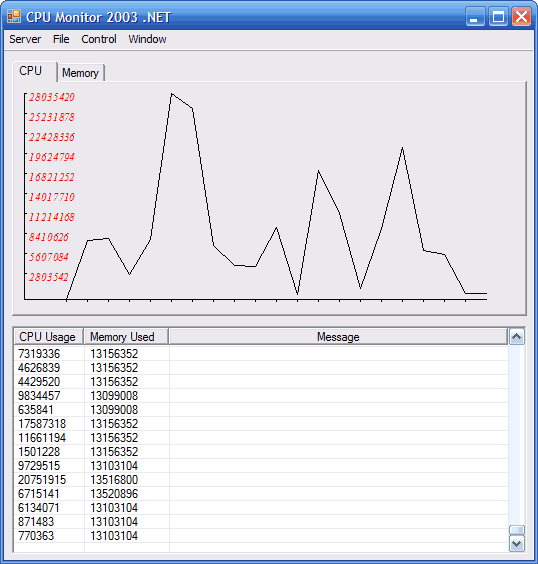Image resolution: width=538 pixels, height=564 pixels.
Task: Select the row with CPU usage 1501228
Action: coord(261,452)
